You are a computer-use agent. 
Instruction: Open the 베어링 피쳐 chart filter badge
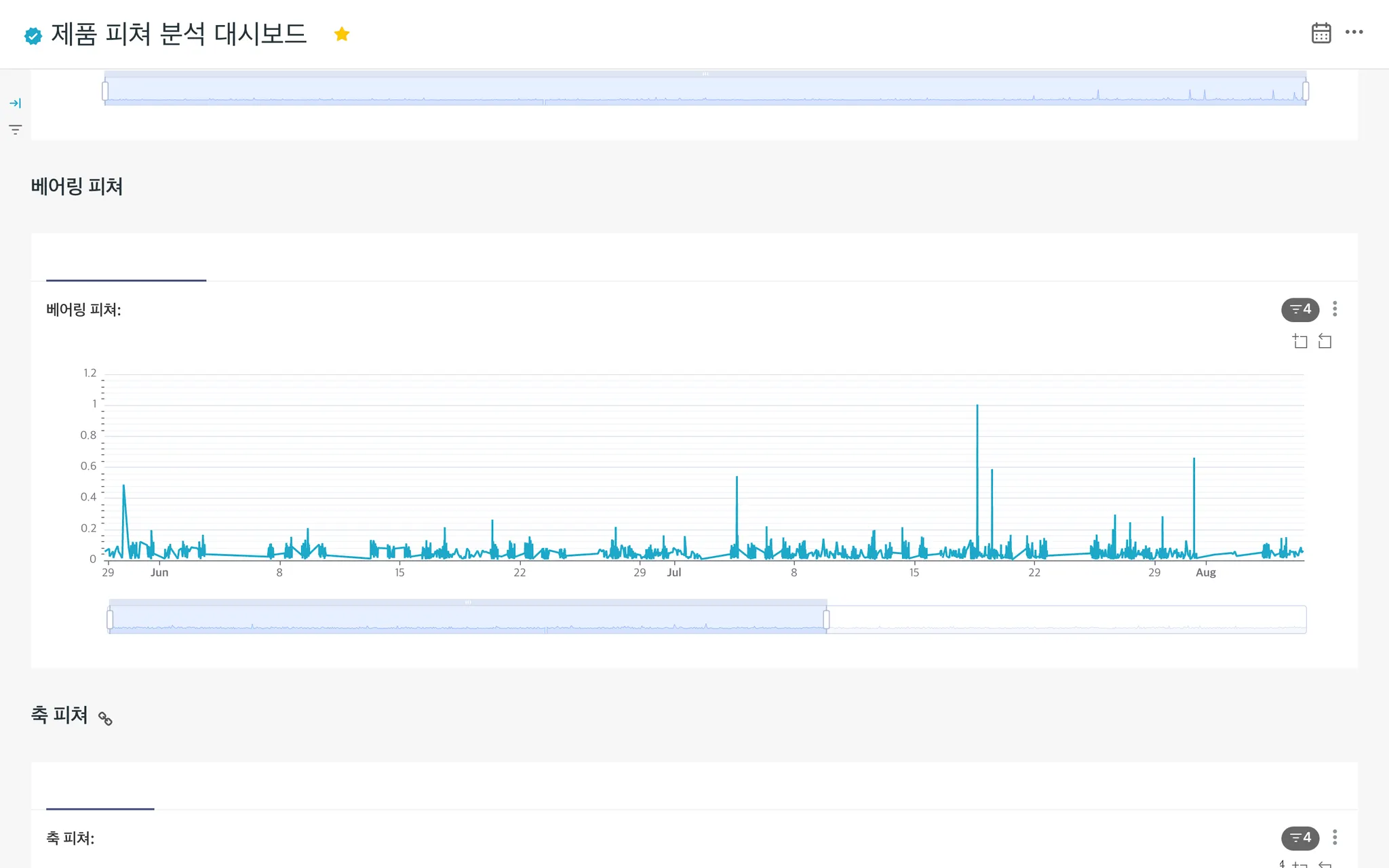[x=1299, y=309]
